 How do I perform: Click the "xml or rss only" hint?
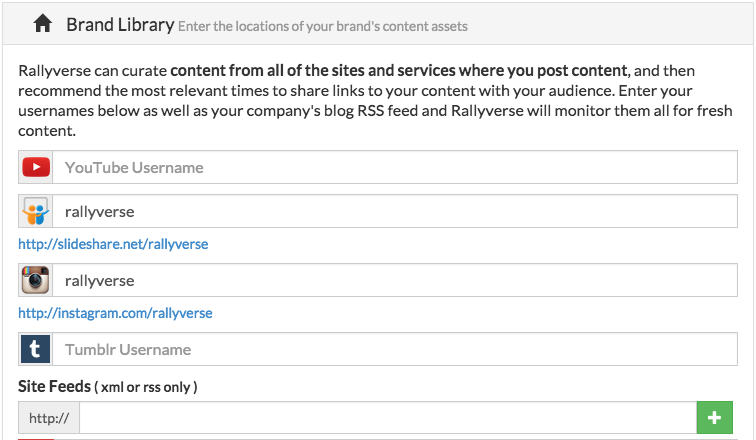coord(146,387)
